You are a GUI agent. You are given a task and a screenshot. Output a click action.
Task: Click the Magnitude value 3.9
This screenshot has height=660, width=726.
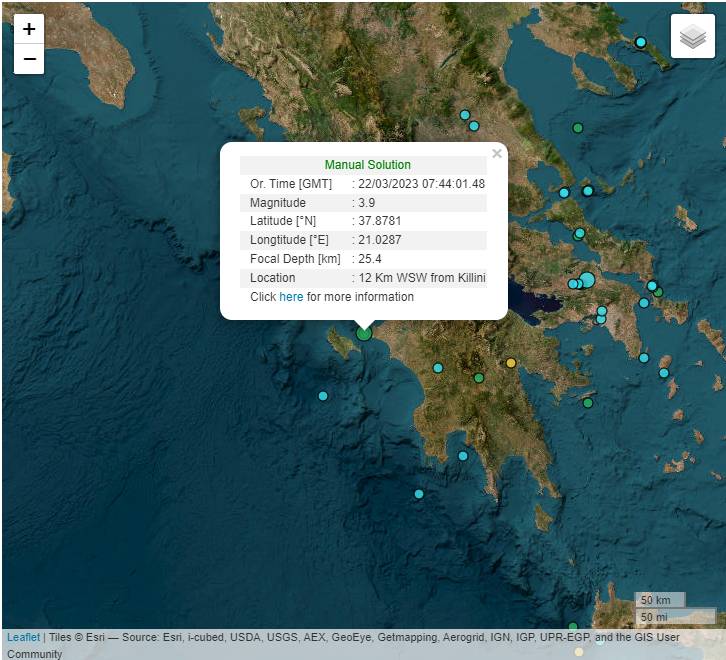(x=367, y=203)
